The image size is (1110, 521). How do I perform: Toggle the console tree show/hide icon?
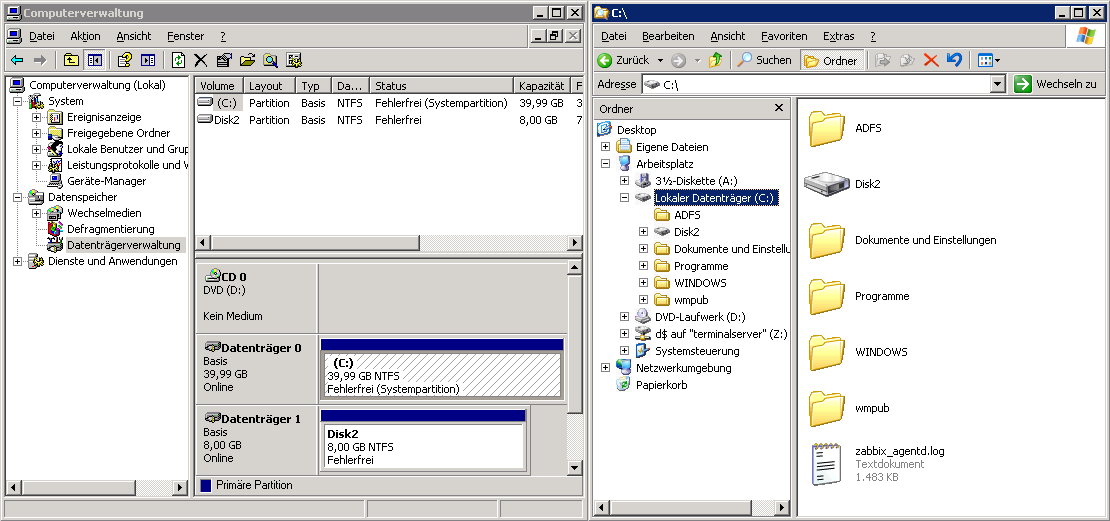[94, 60]
